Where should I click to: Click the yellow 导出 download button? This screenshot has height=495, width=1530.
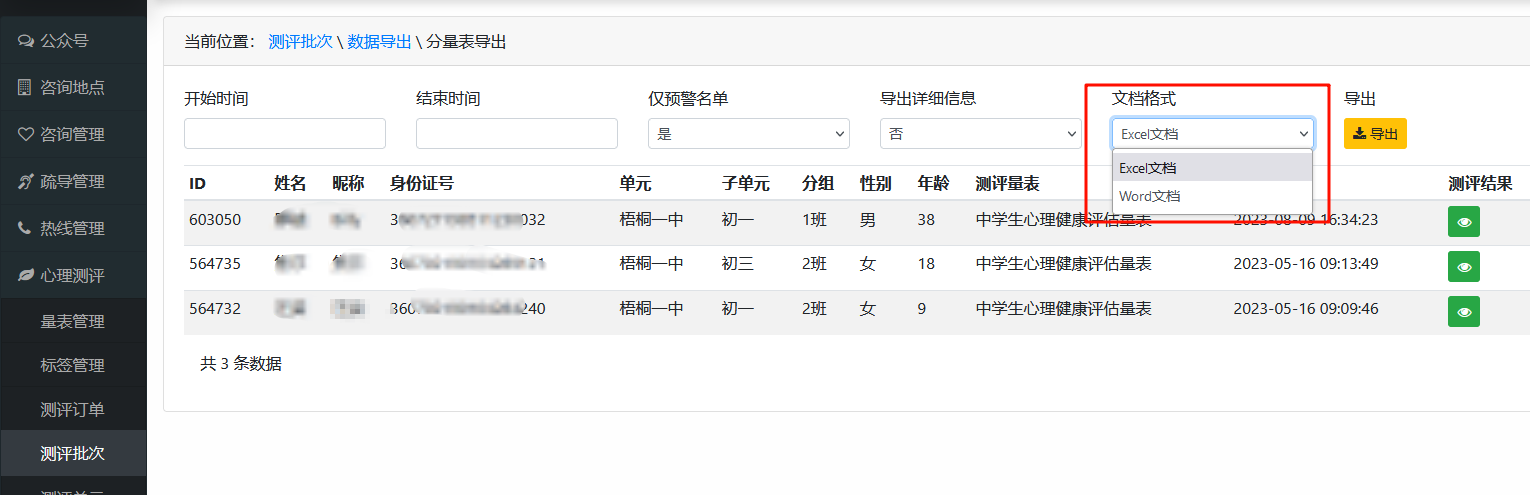[1375, 134]
